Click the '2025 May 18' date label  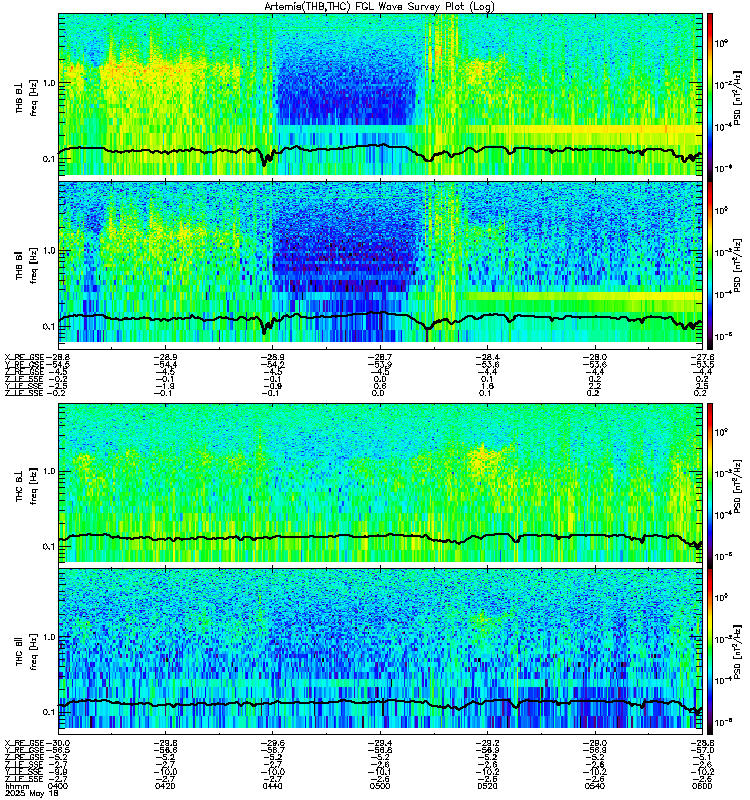pos(32,793)
